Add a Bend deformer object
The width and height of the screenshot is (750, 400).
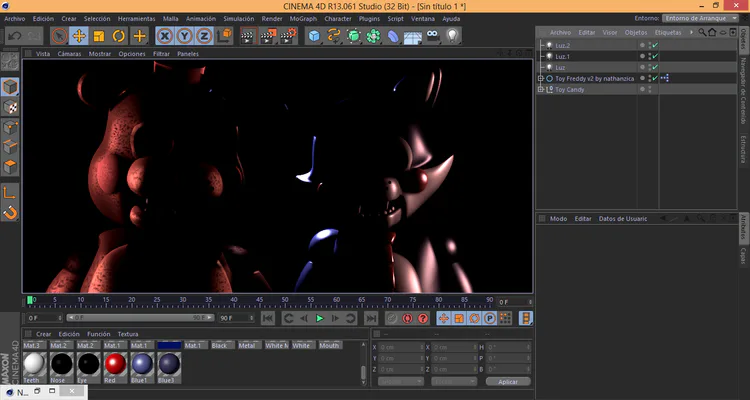pyautogui.click(x=393, y=36)
